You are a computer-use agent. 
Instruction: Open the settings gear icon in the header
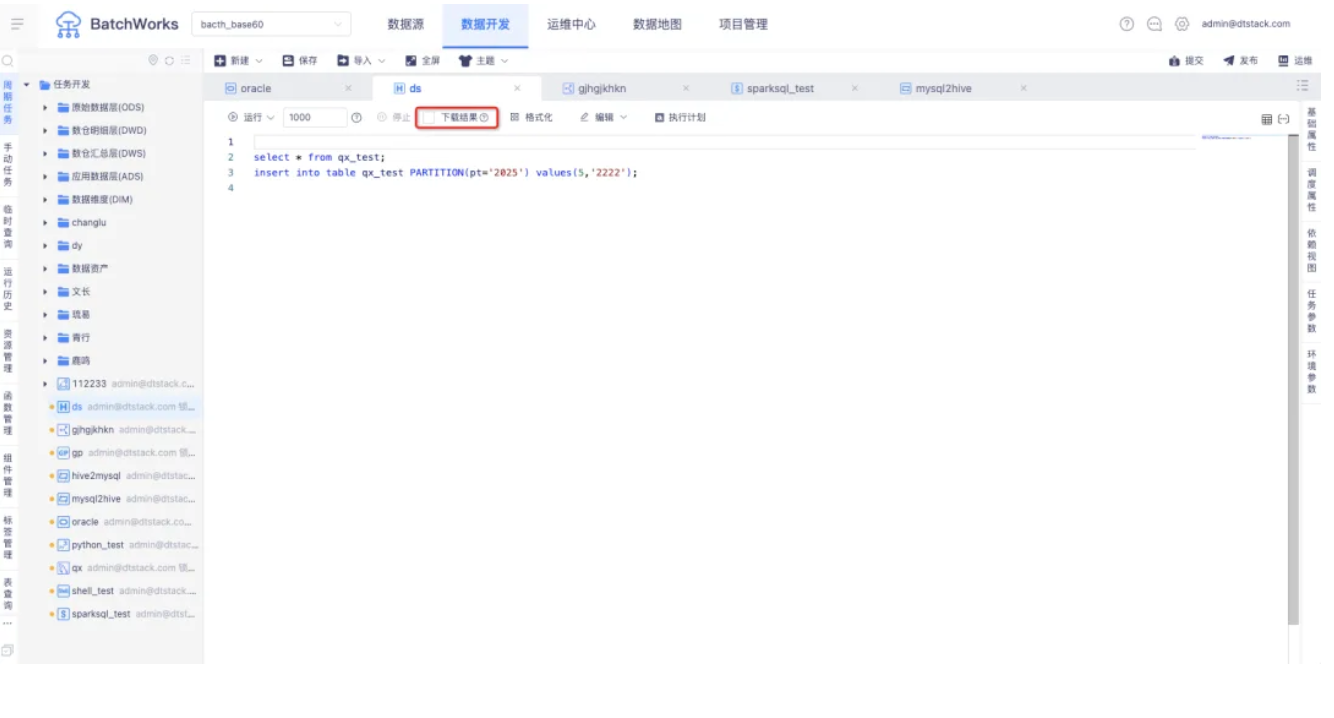(x=1181, y=24)
